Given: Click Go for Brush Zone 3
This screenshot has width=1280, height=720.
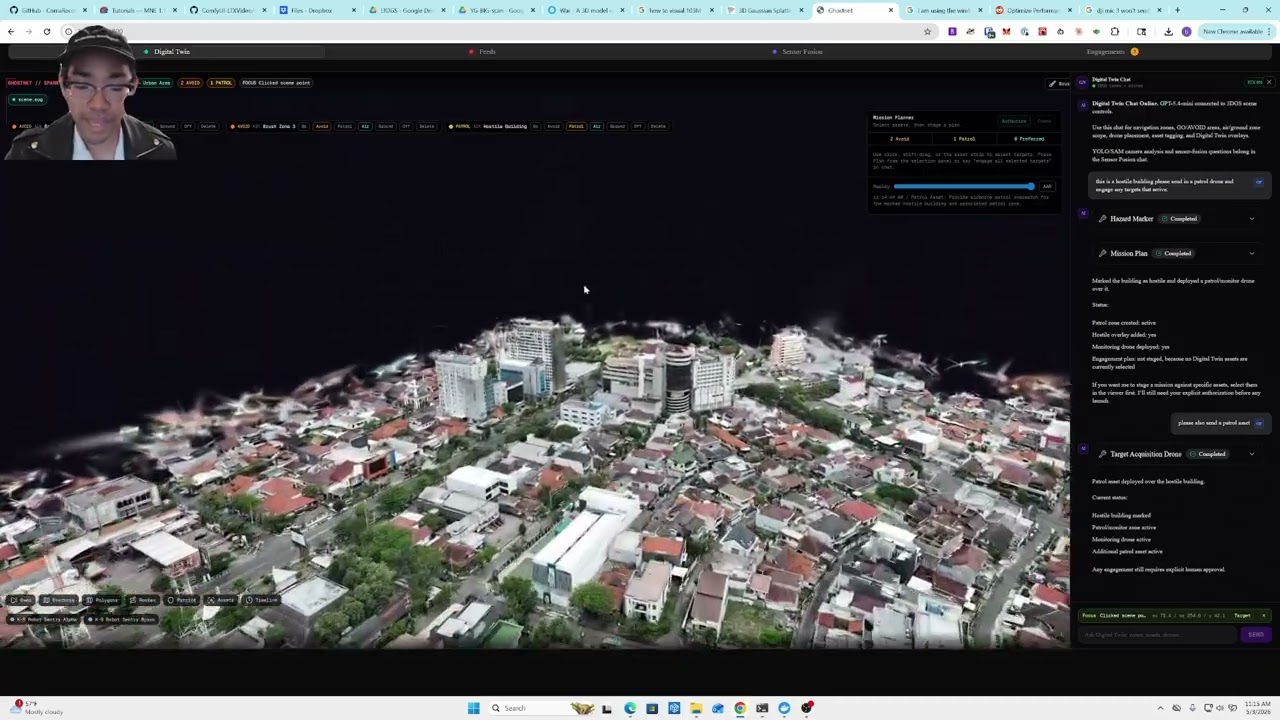Looking at the screenshot, I should coord(304,127).
